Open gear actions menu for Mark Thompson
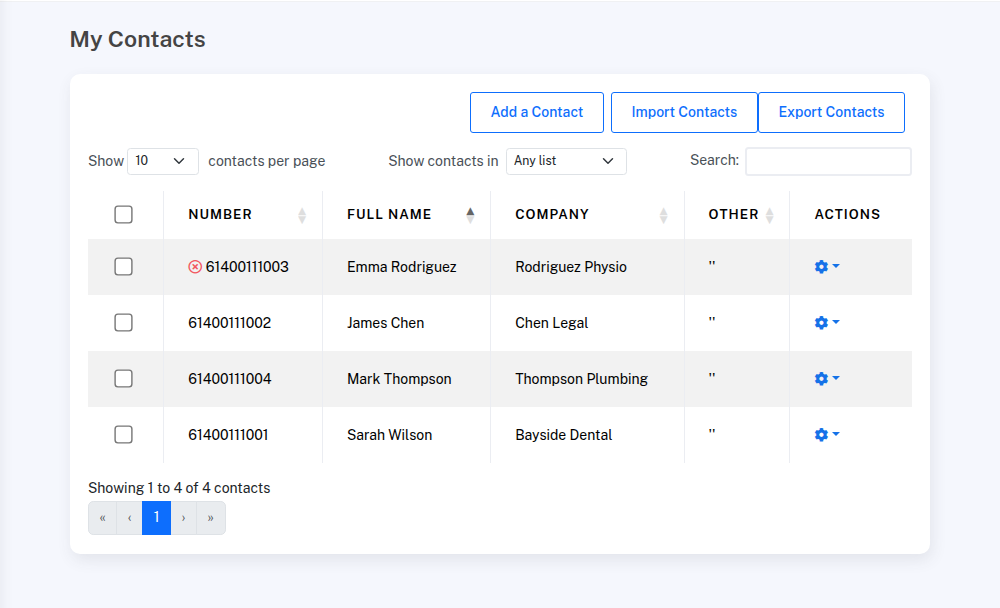Image resolution: width=1000 pixels, height=608 pixels. point(826,379)
